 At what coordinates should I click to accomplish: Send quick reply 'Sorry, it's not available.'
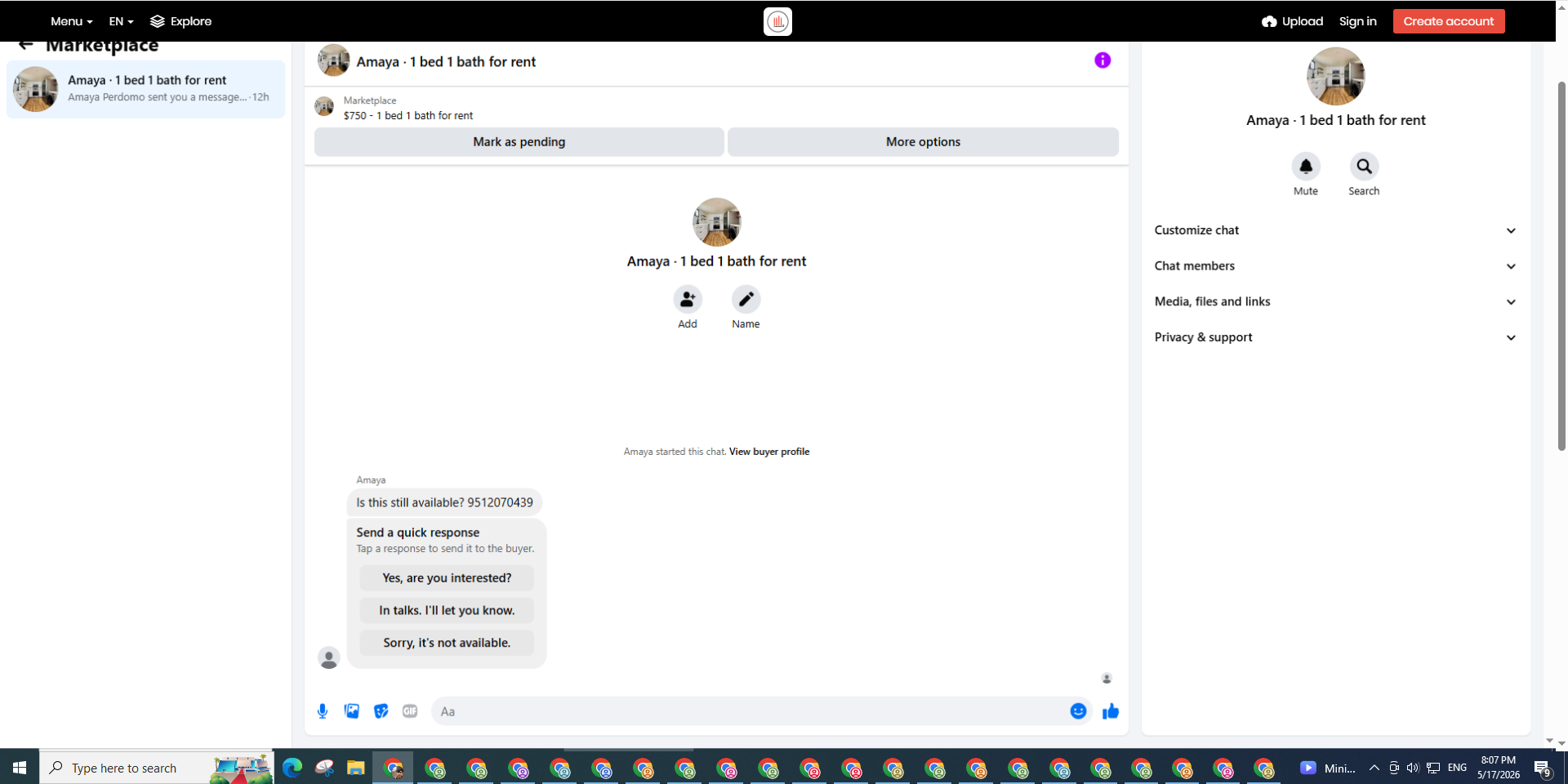447,643
